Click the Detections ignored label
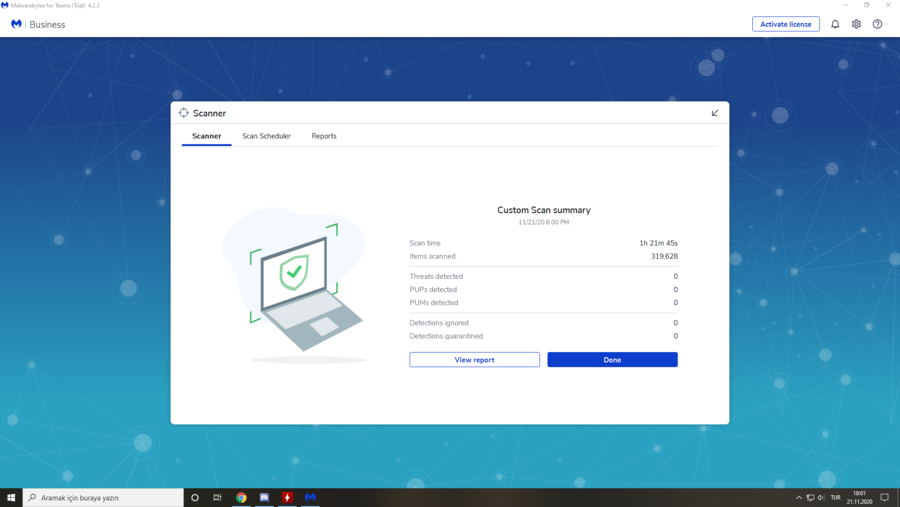 [x=439, y=323]
